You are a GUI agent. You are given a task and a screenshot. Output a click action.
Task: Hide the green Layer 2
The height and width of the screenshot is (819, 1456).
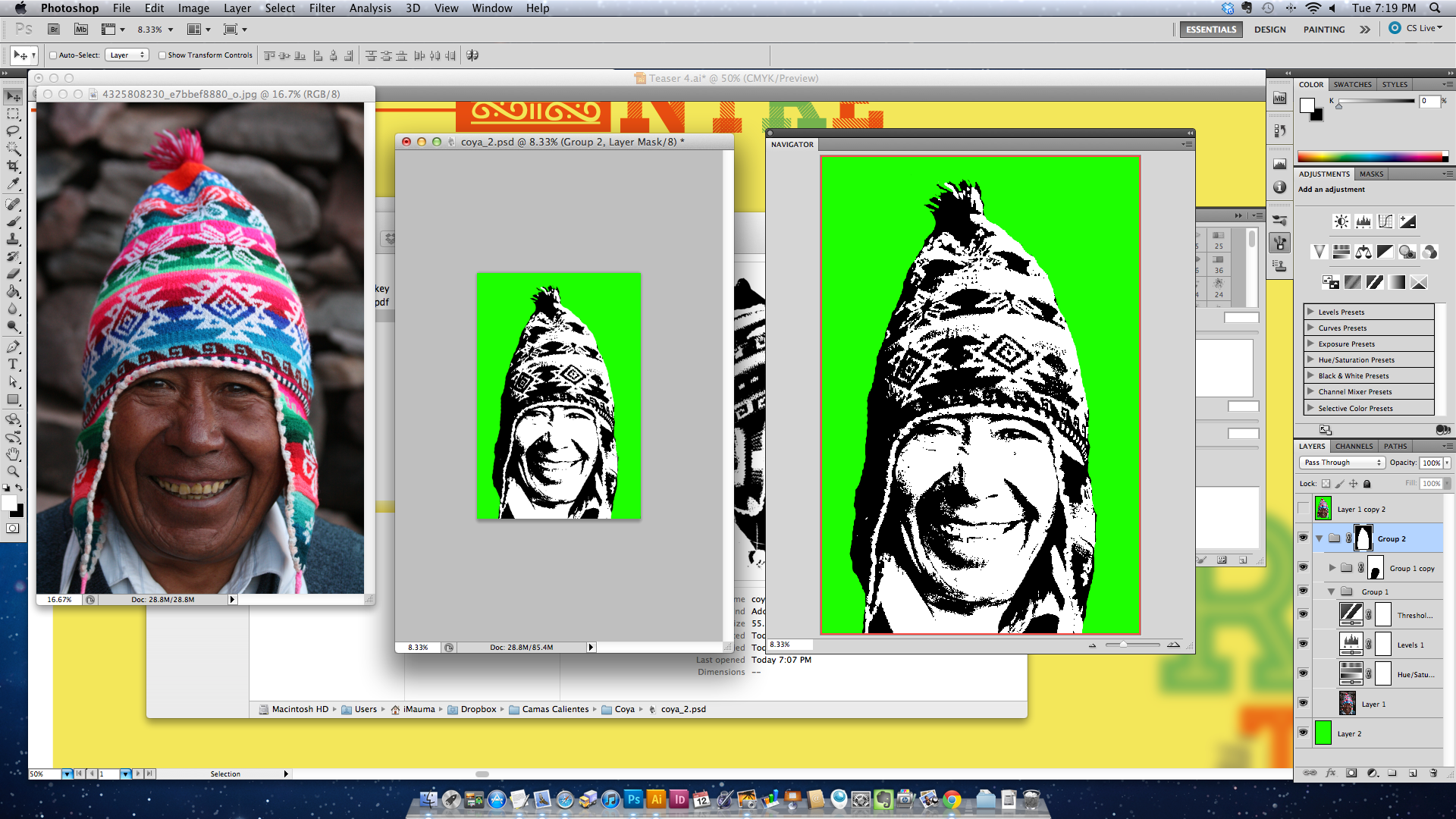click(x=1304, y=733)
